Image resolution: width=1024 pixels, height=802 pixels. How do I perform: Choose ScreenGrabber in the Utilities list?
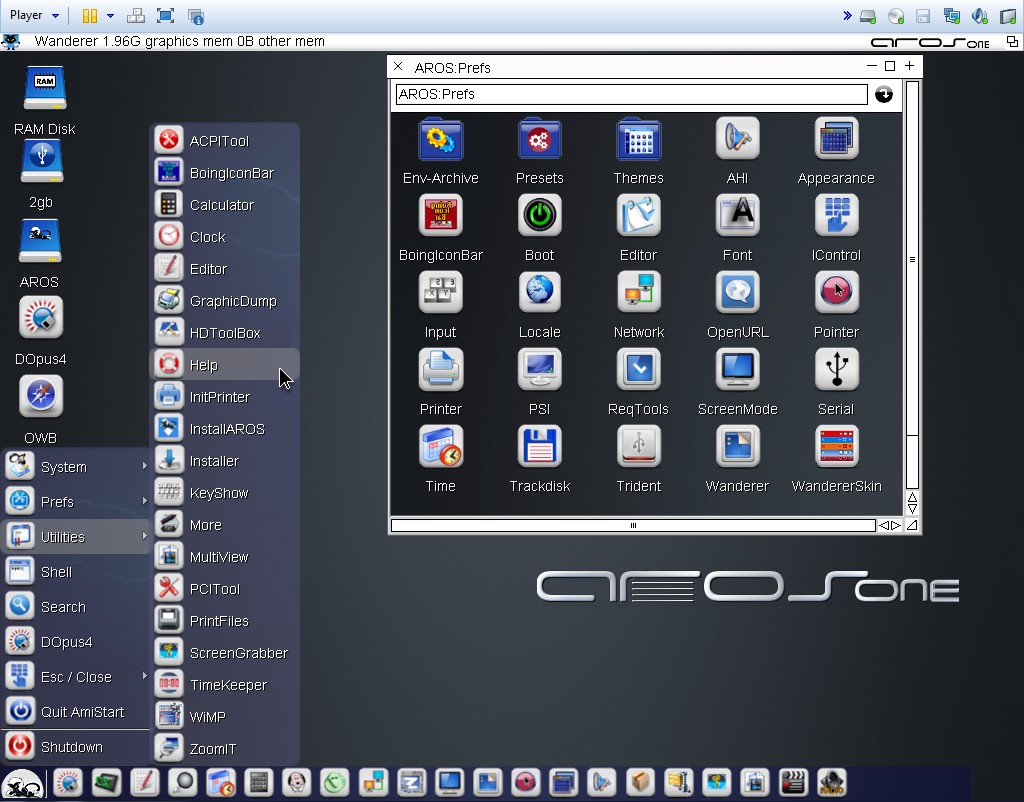point(238,653)
